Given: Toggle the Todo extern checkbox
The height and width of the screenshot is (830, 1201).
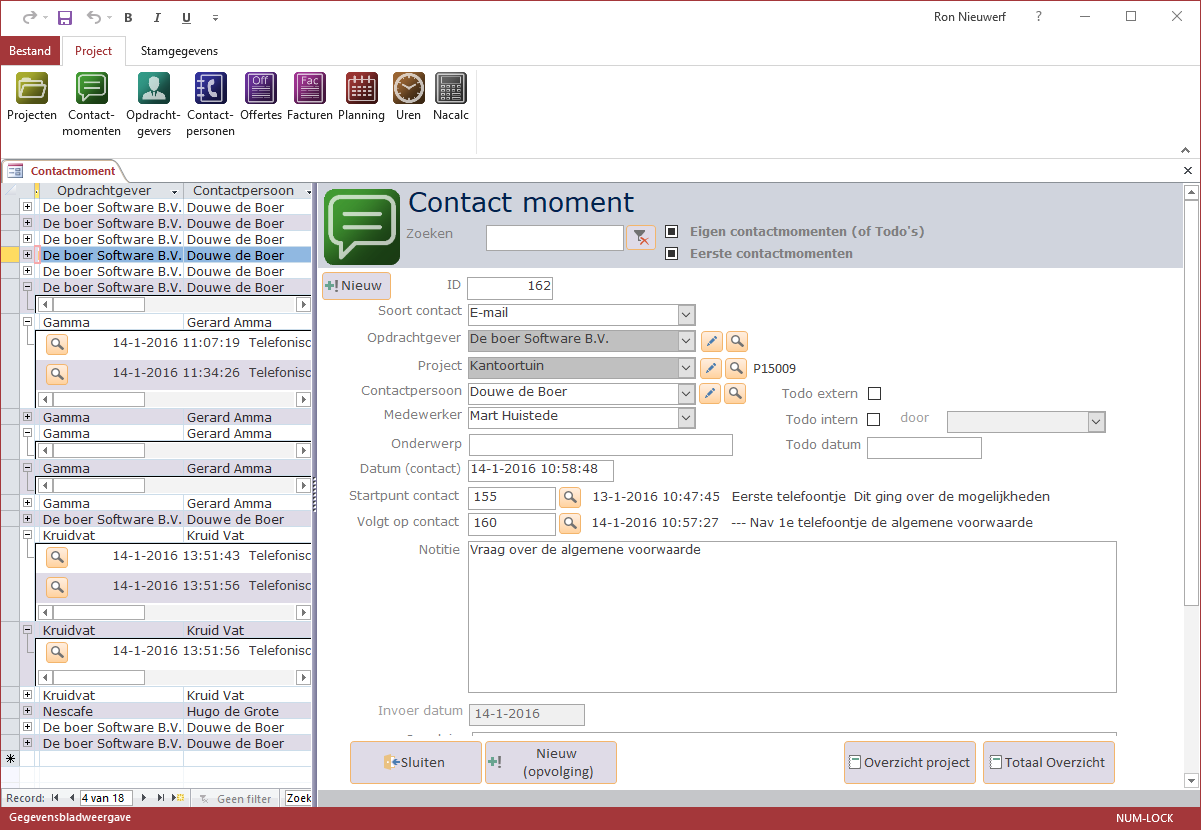Looking at the screenshot, I should pyautogui.click(x=875, y=394).
